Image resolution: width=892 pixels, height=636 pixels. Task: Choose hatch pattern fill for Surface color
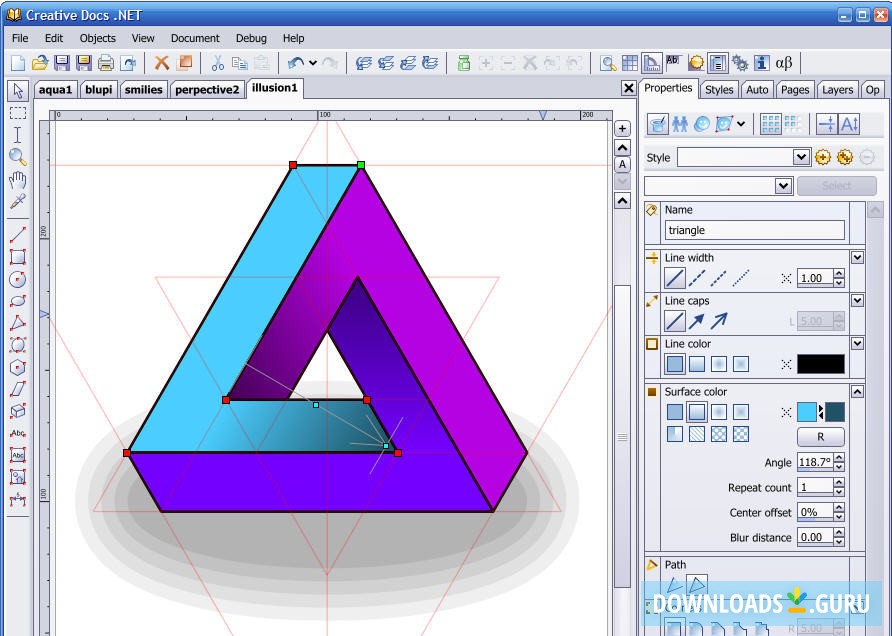[x=697, y=434]
